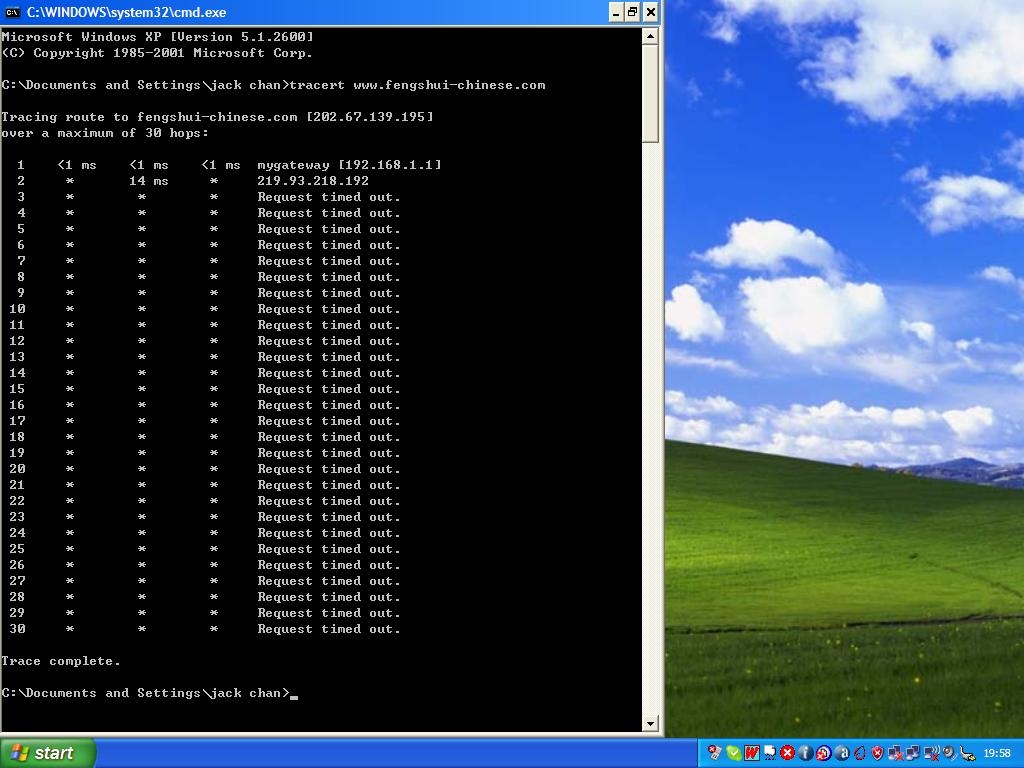
Task: Close the cmd.exe window
Action: pyautogui.click(x=650, y=12)
